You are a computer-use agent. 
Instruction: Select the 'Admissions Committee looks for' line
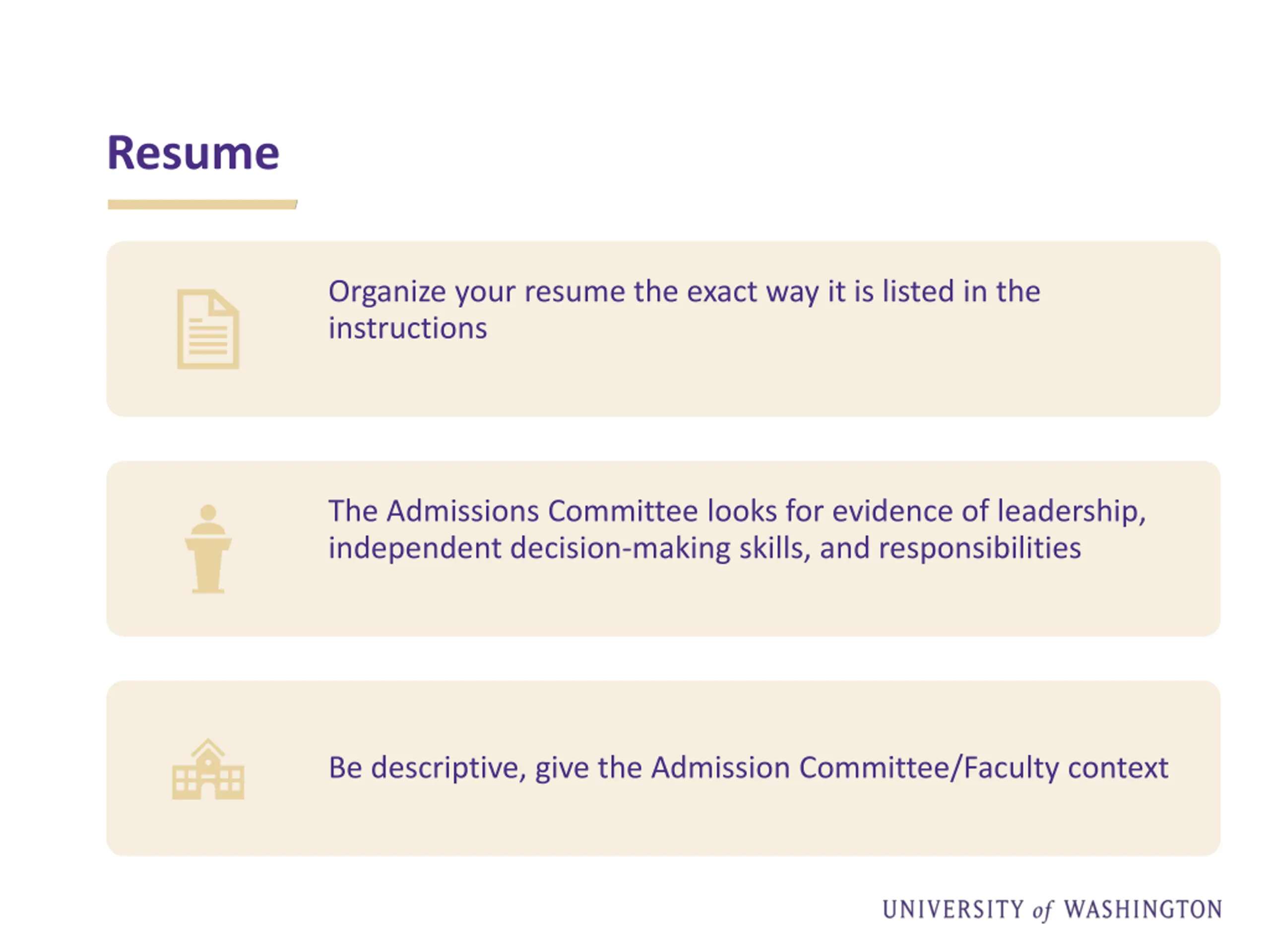tap(737, 511)
